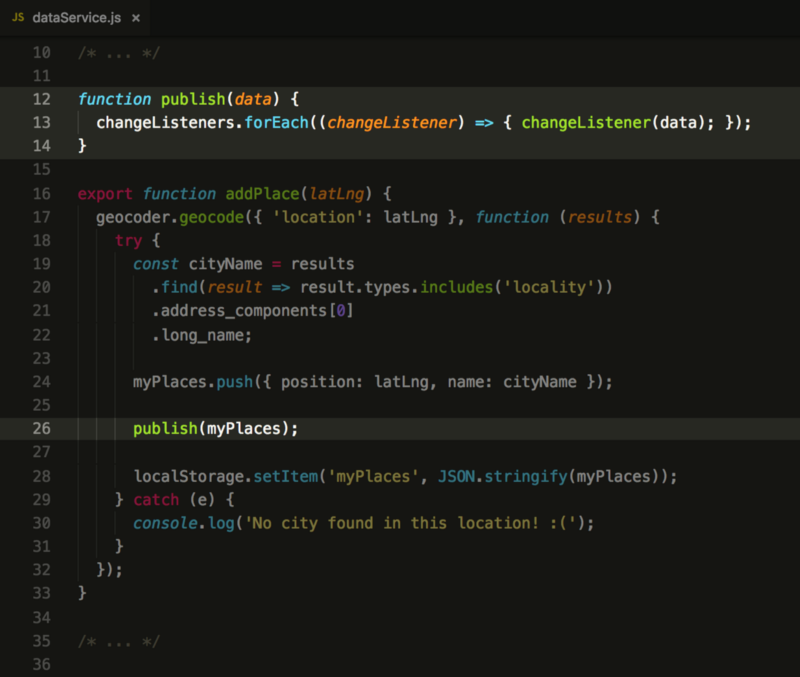The height and width of the screenshot is (677, 800).
Task: Click the 'locality' string
Action: tap(549, 287)
